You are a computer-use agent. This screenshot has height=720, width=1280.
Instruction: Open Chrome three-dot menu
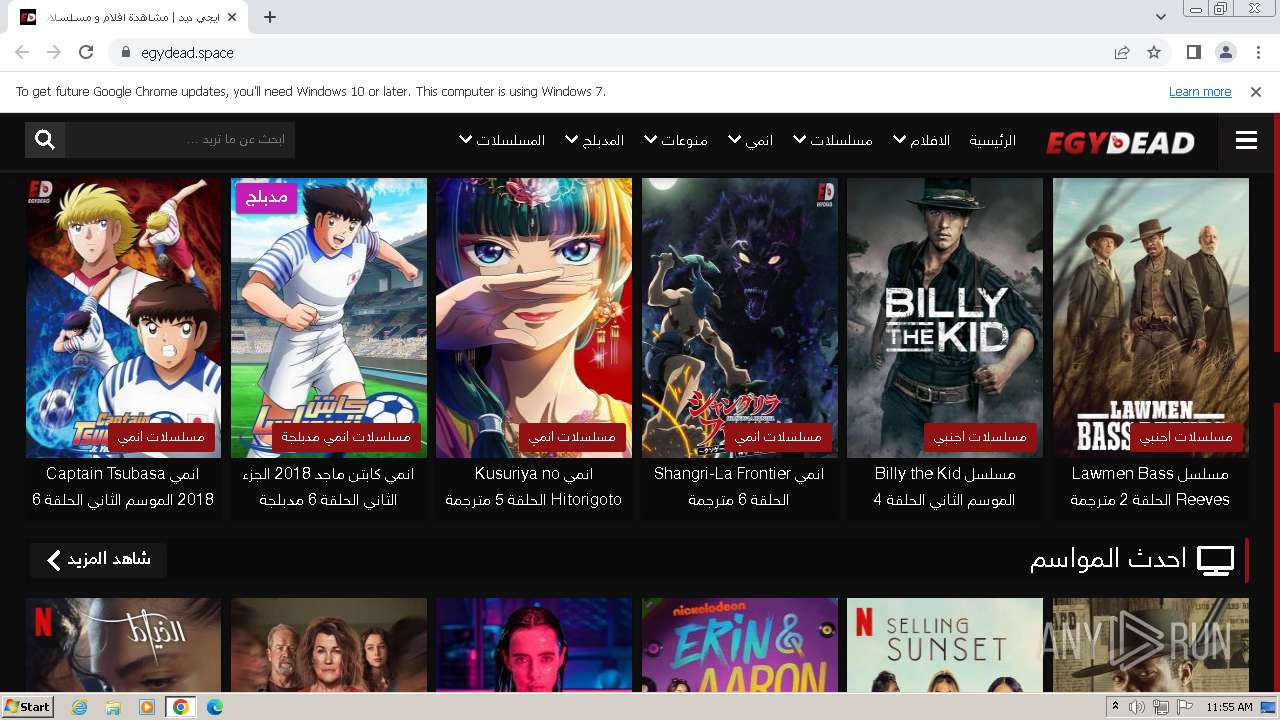click(1257, 52)
